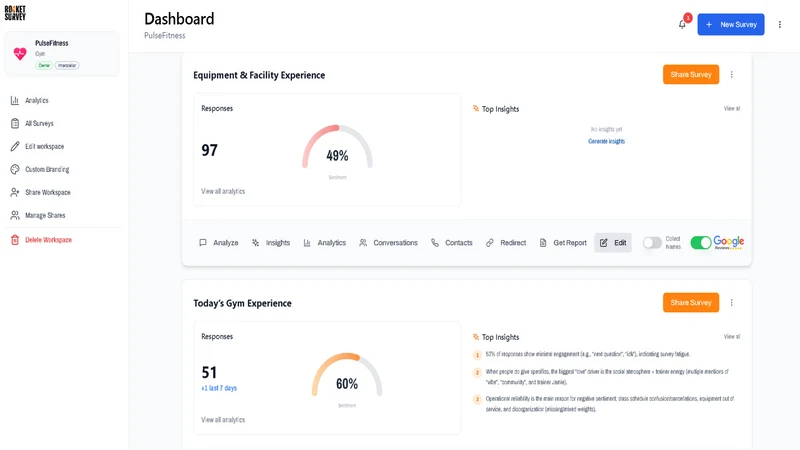Click the Edit survey button
Viewport: 800px width, 450px height.
pos(613,243)
